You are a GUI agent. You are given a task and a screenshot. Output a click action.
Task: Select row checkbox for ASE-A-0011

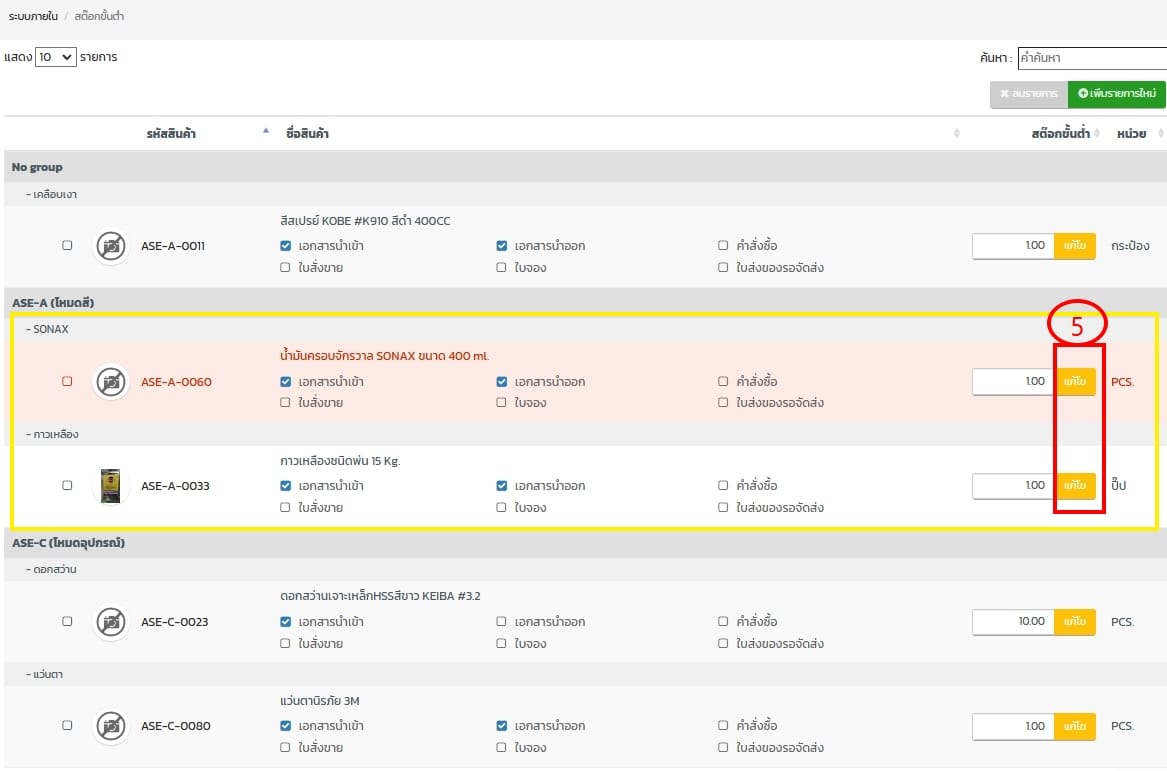[67, 246]
